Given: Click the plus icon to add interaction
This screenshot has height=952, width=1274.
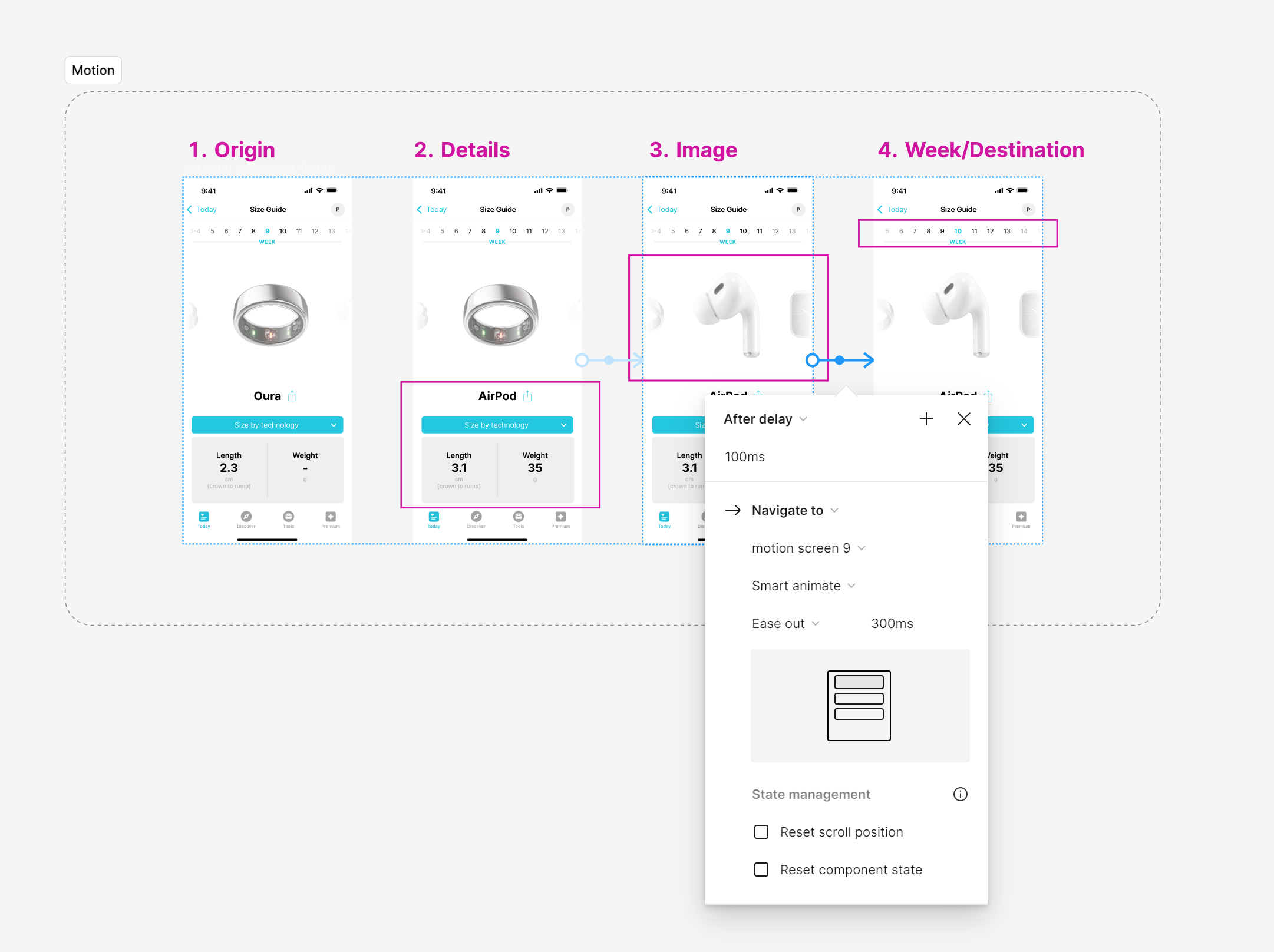Looking at the screenshot, I should coord(926,419).
